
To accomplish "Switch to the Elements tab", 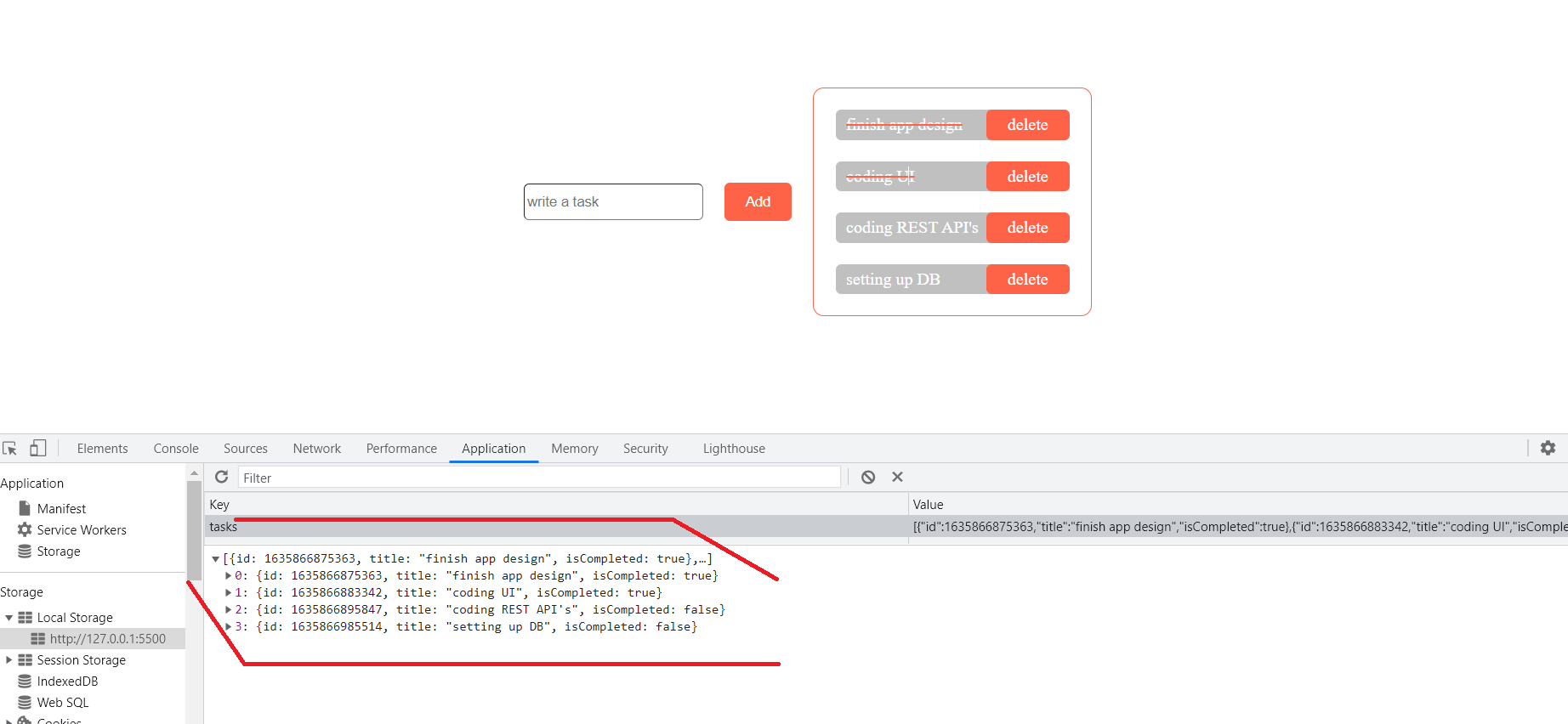I will 102,448.
